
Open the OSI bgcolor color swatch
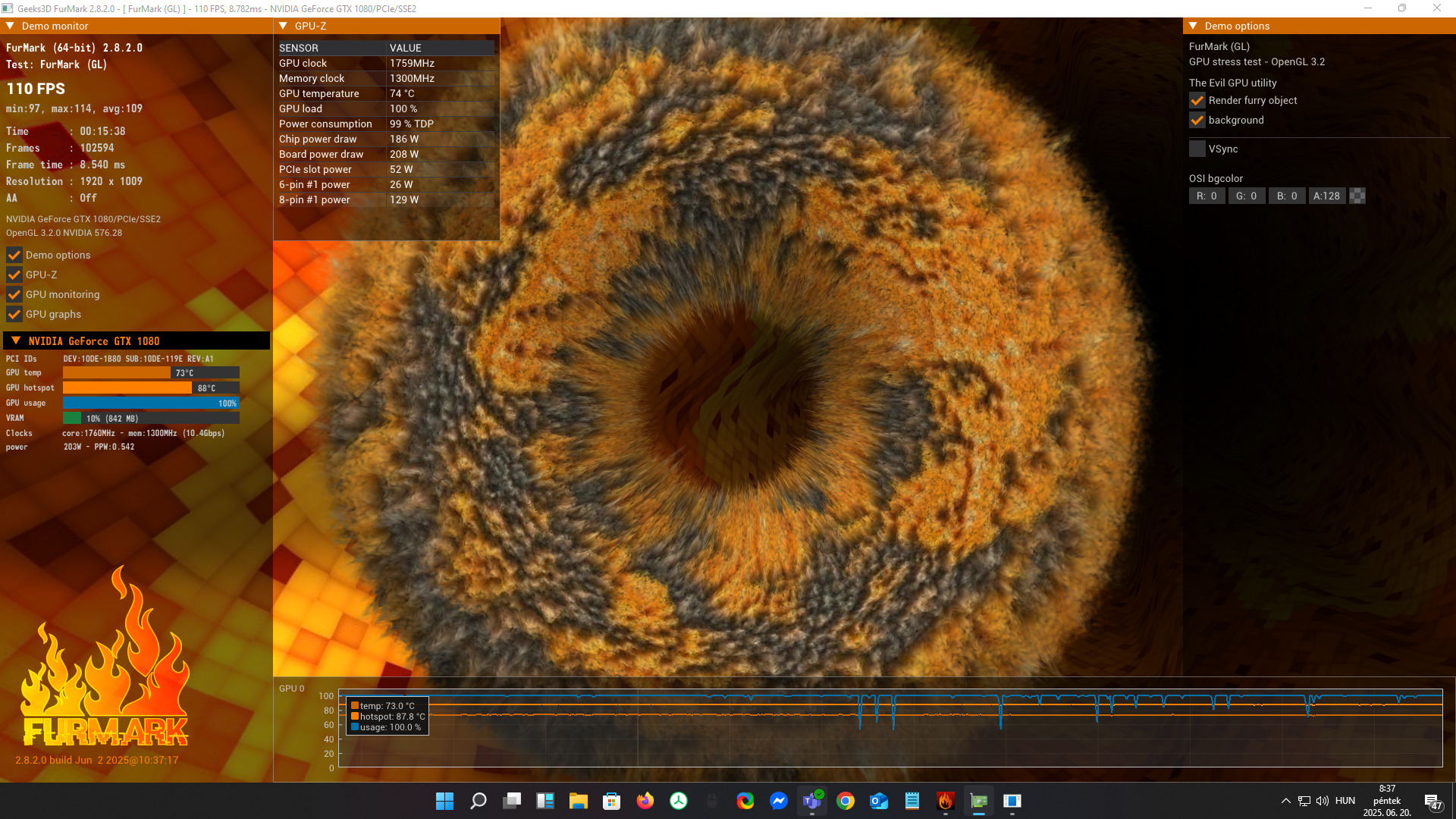[x=1357, y=196]
